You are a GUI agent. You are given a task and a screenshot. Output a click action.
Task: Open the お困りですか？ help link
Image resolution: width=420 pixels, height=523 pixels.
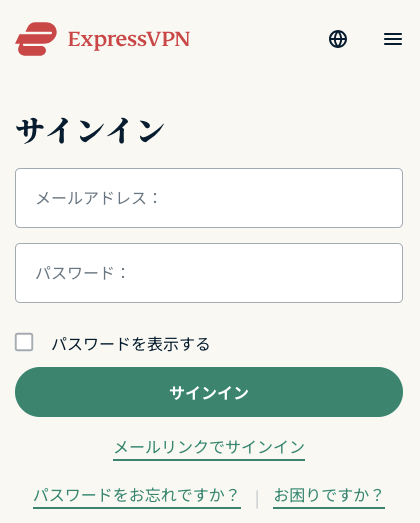coord(329,496)
